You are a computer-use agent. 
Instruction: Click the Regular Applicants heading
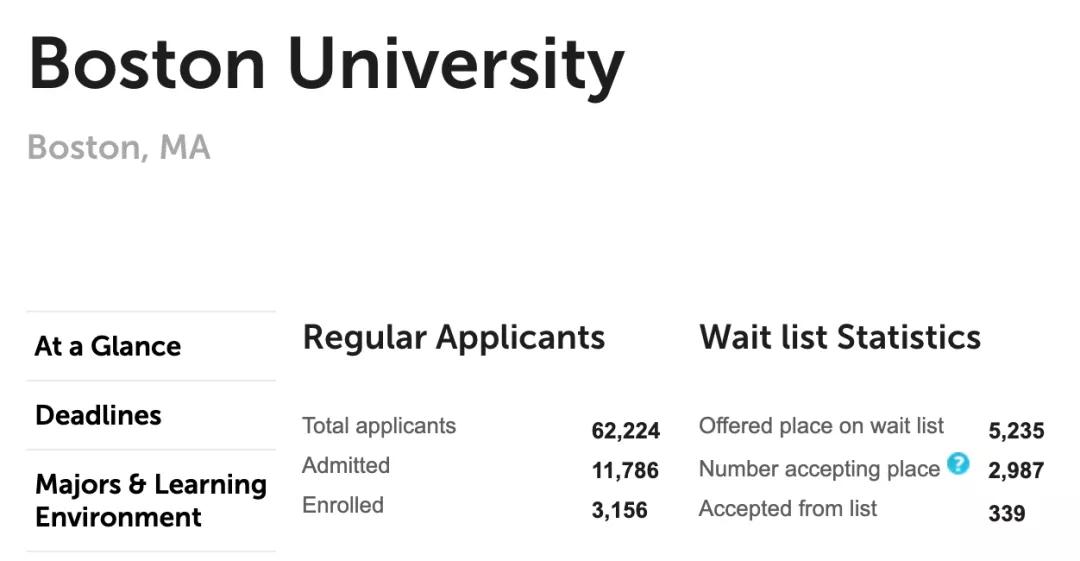click(x=454, y=338)
